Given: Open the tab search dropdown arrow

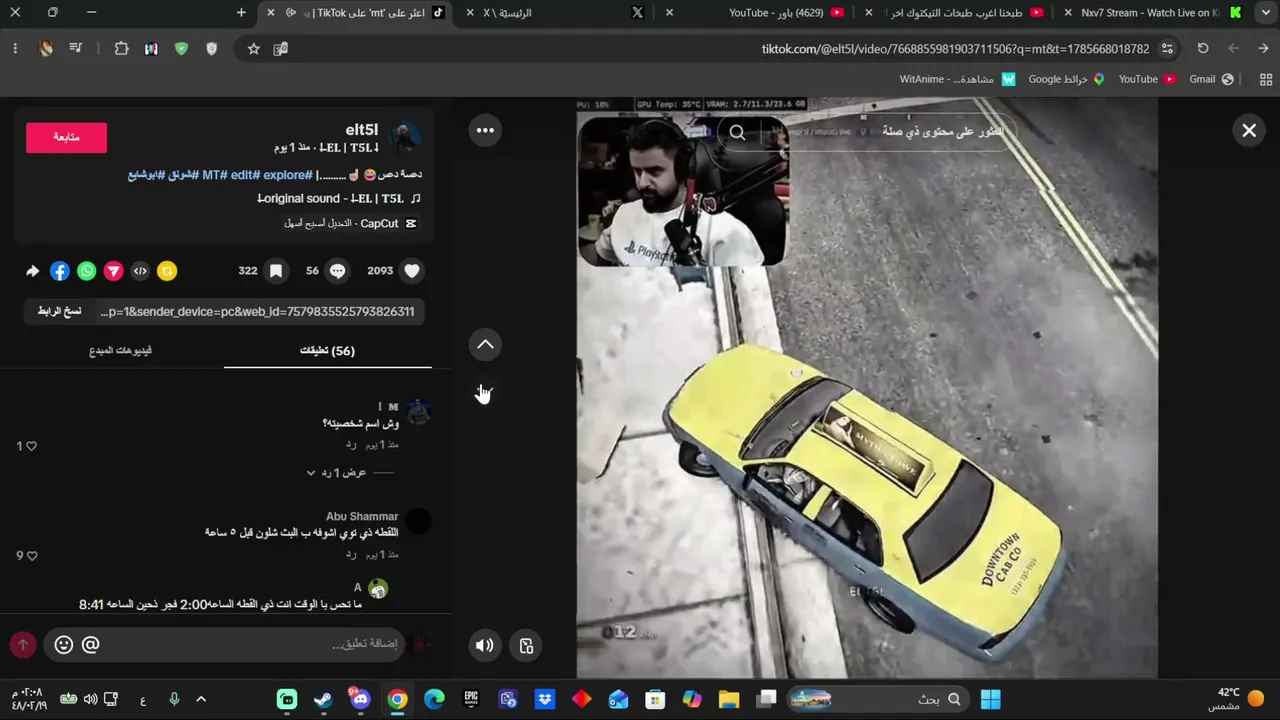Looking at the screenshot, I should (x=1265, y=13).
